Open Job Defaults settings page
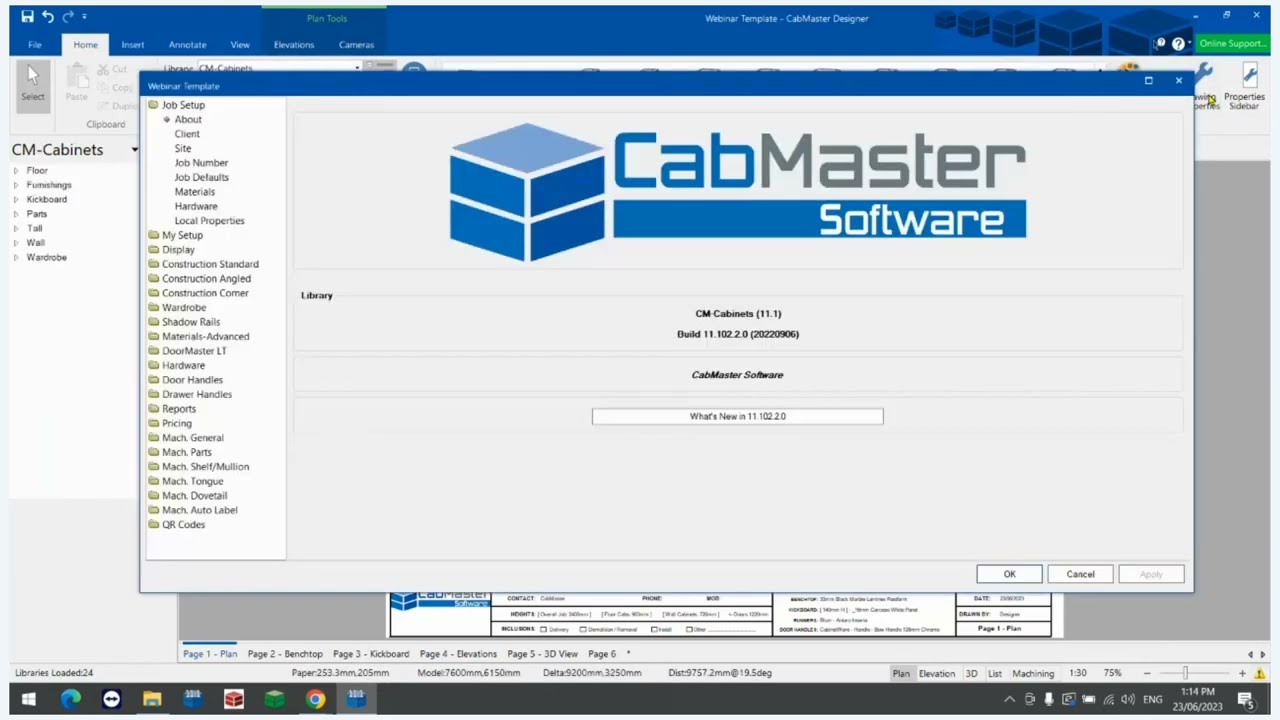1280x720 pixels. 202,177
